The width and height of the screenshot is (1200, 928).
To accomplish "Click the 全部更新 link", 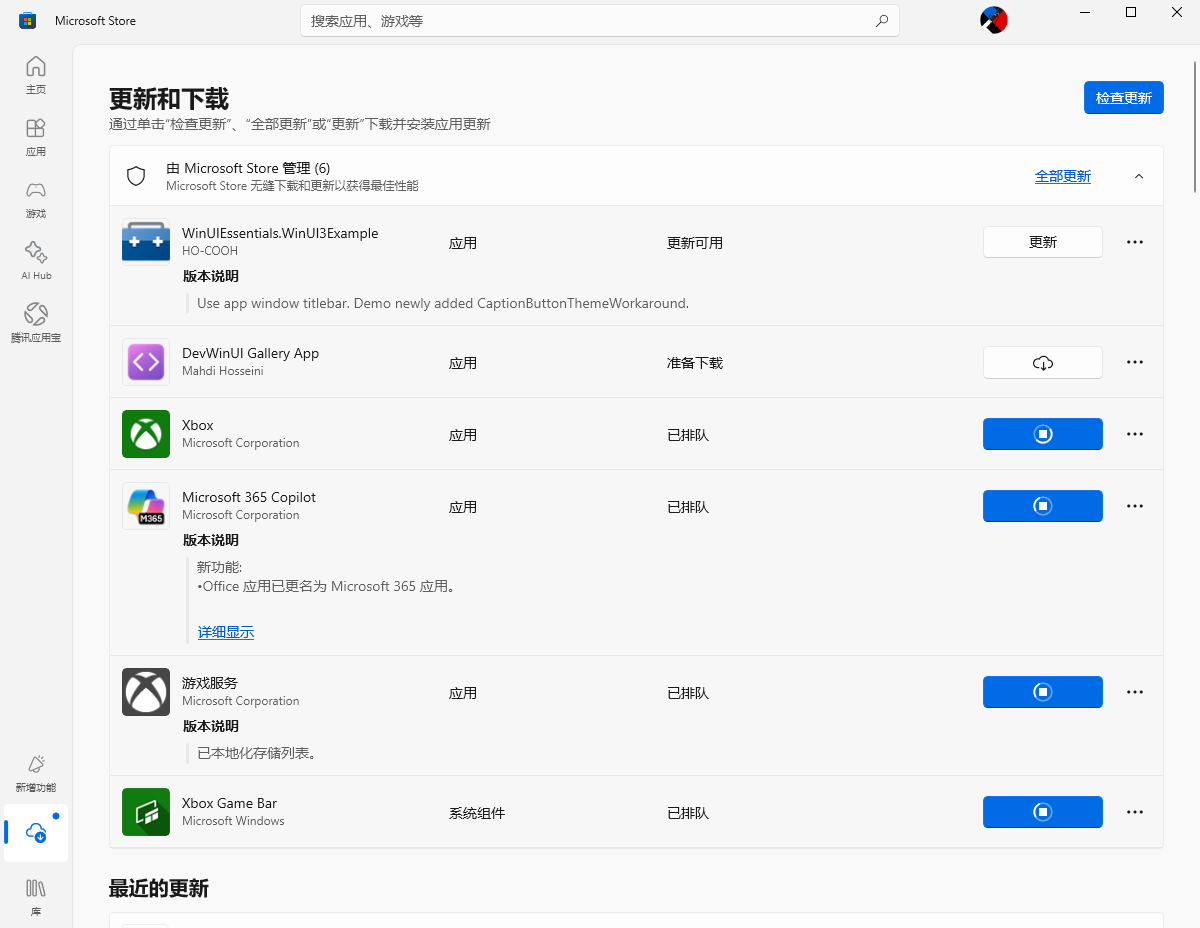I will tap(1063, 176).
